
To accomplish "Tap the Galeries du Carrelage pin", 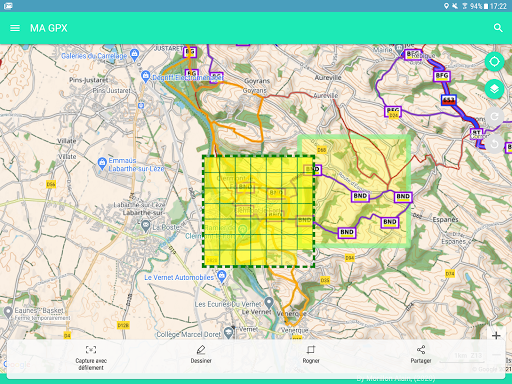I will [x=134, y=53].
